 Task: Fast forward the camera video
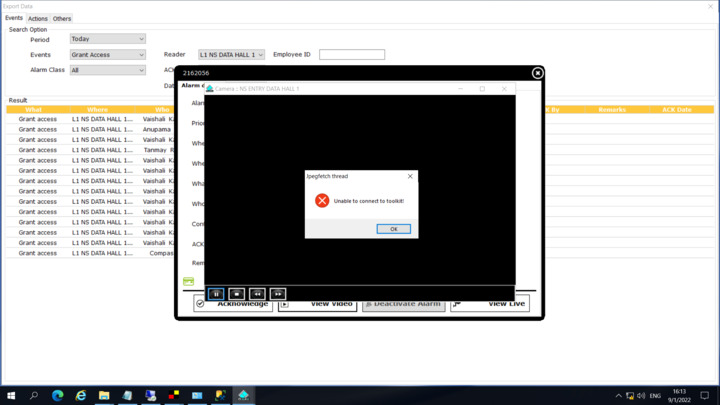278,294
